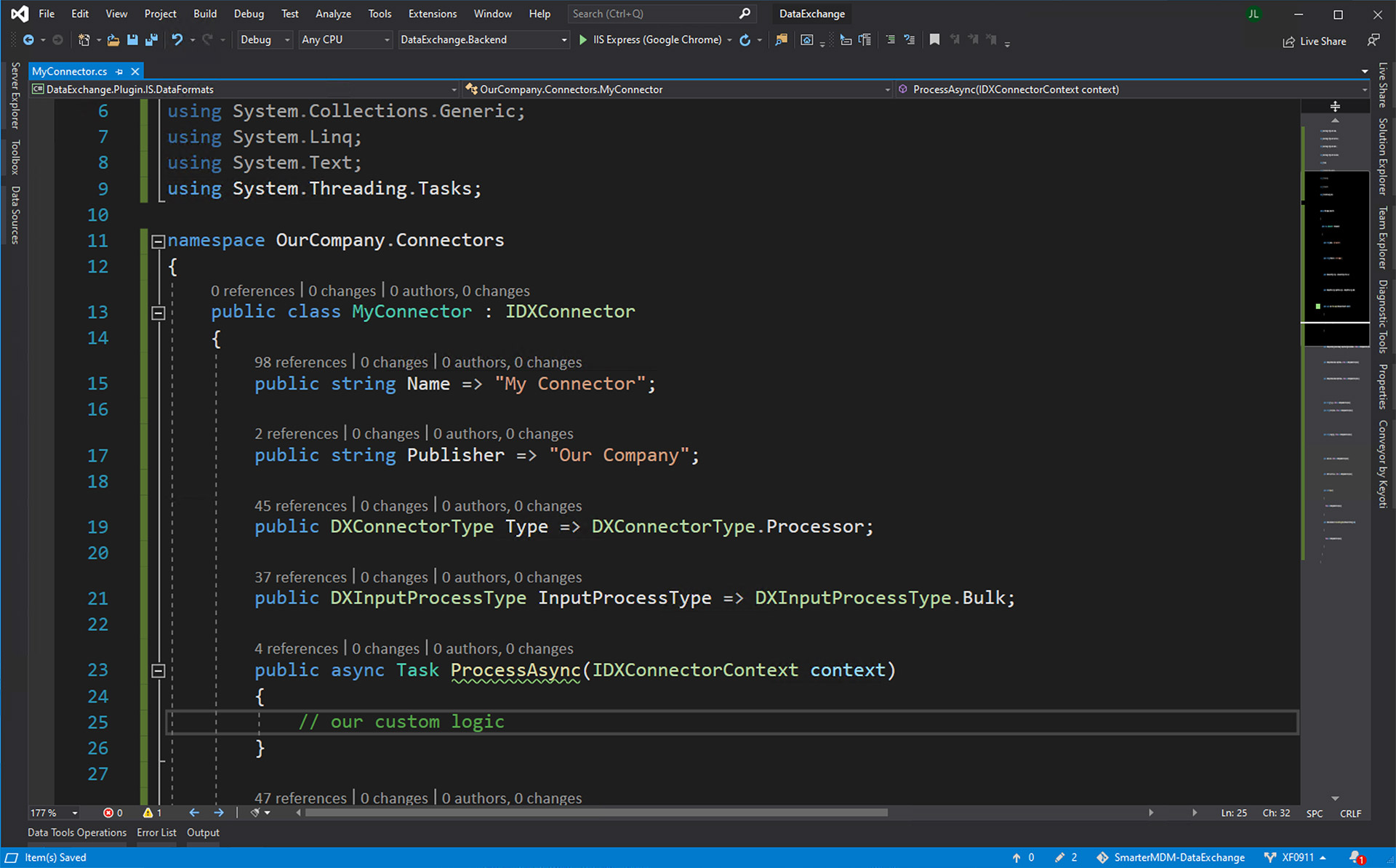Click the Save All toolbar icon

pyautogui.click(x=151, y=40)
